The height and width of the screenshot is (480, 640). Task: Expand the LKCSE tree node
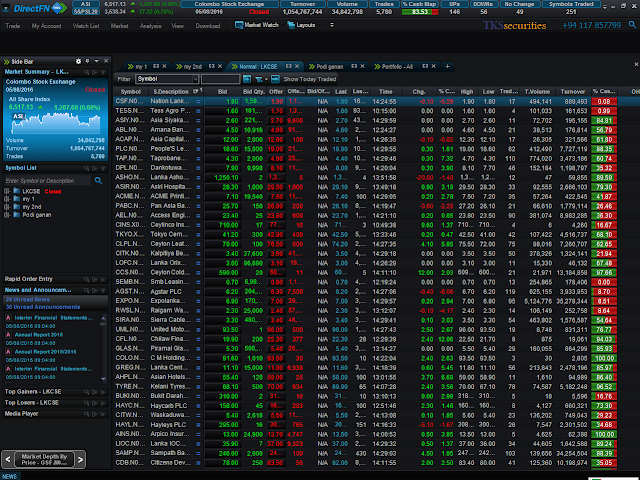[x=7, y=191]
